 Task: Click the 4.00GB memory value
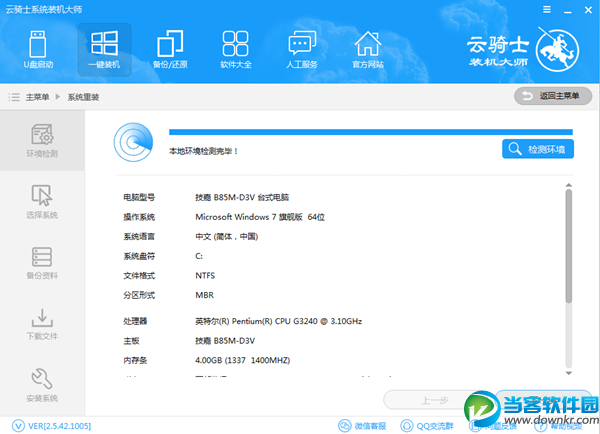[x=243, y=360]
